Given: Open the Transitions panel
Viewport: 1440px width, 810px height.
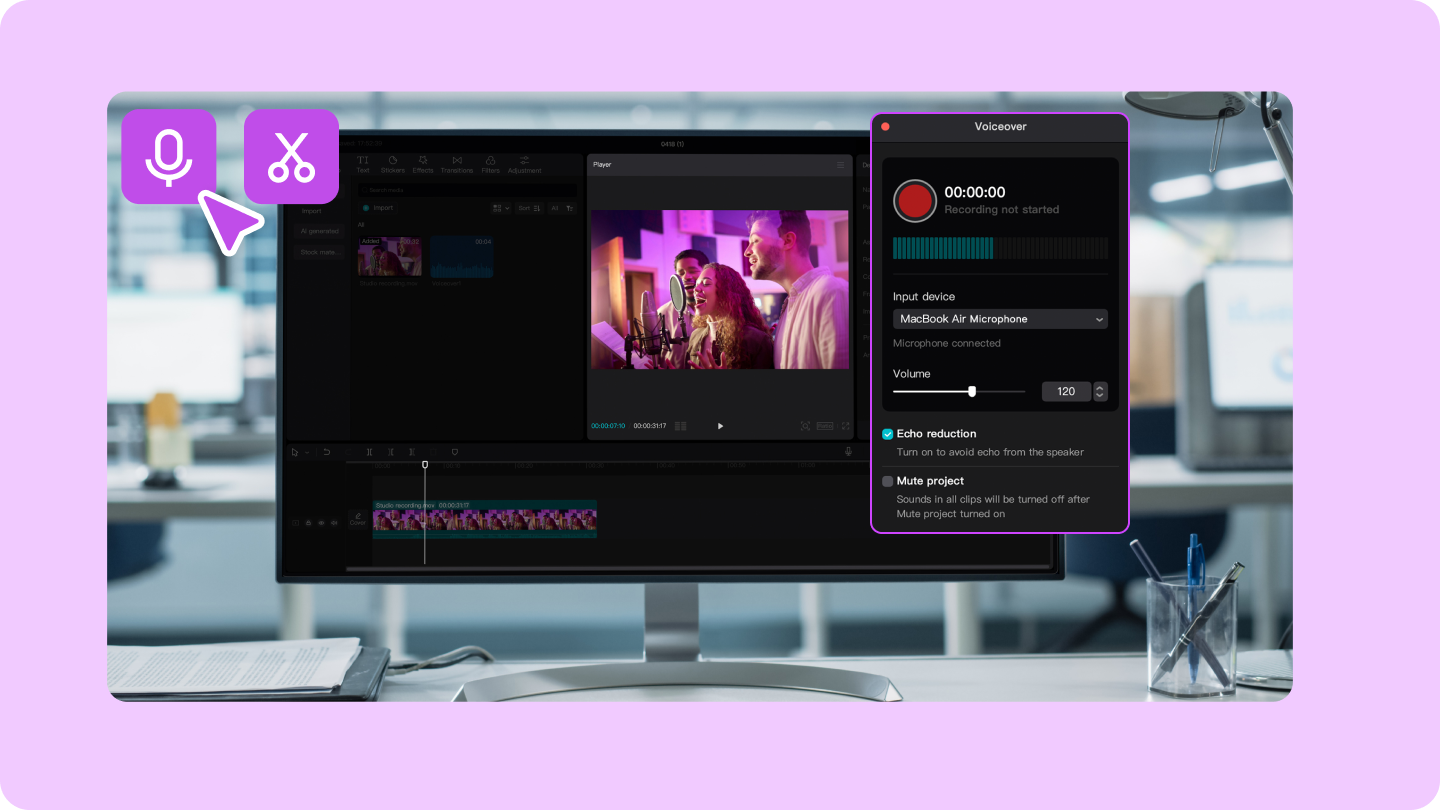Looking at the screenshot, I should pos(457,165).
